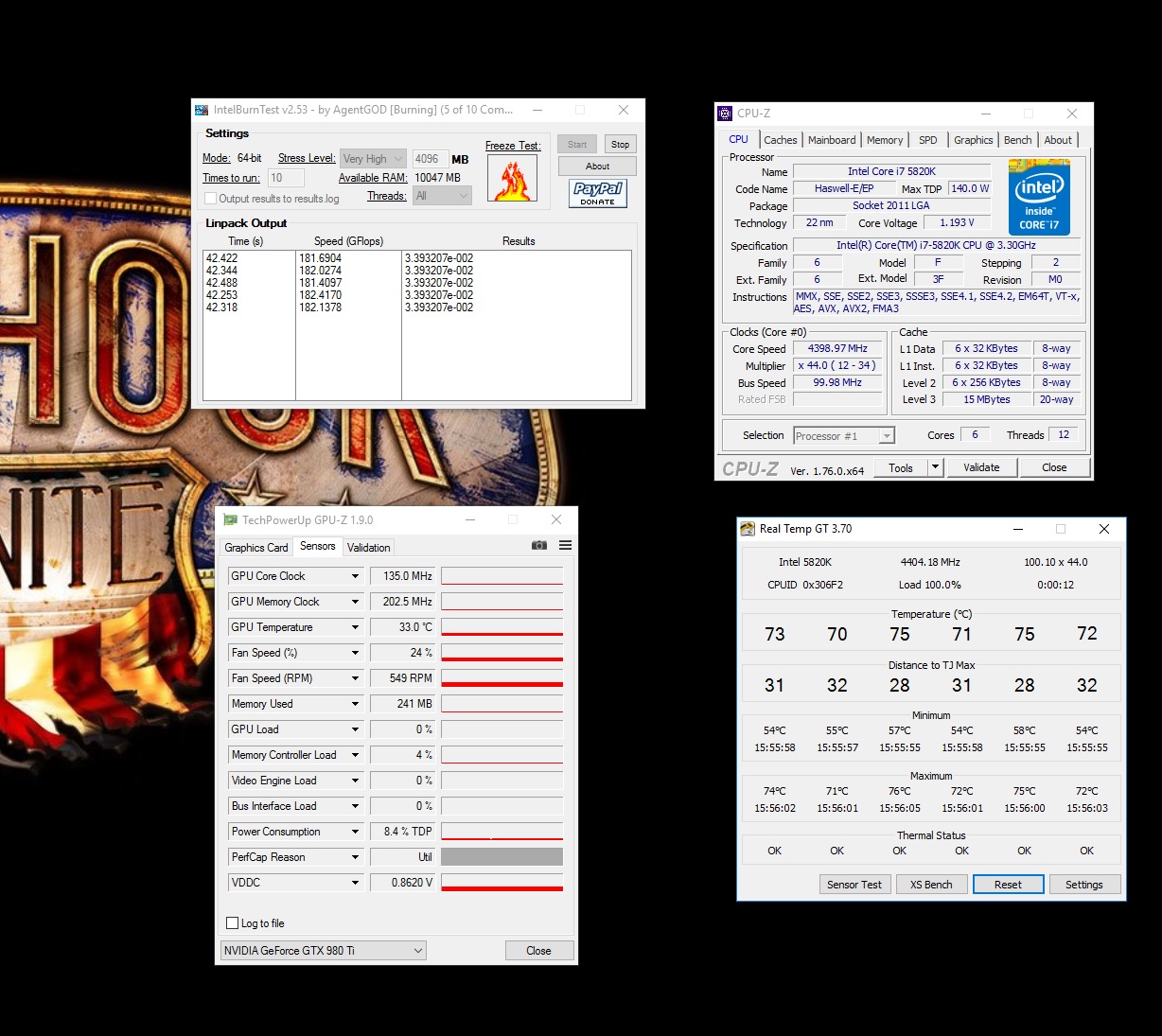
Task: Open the GPU-Z Validation tab
Action: coord(368,548)
